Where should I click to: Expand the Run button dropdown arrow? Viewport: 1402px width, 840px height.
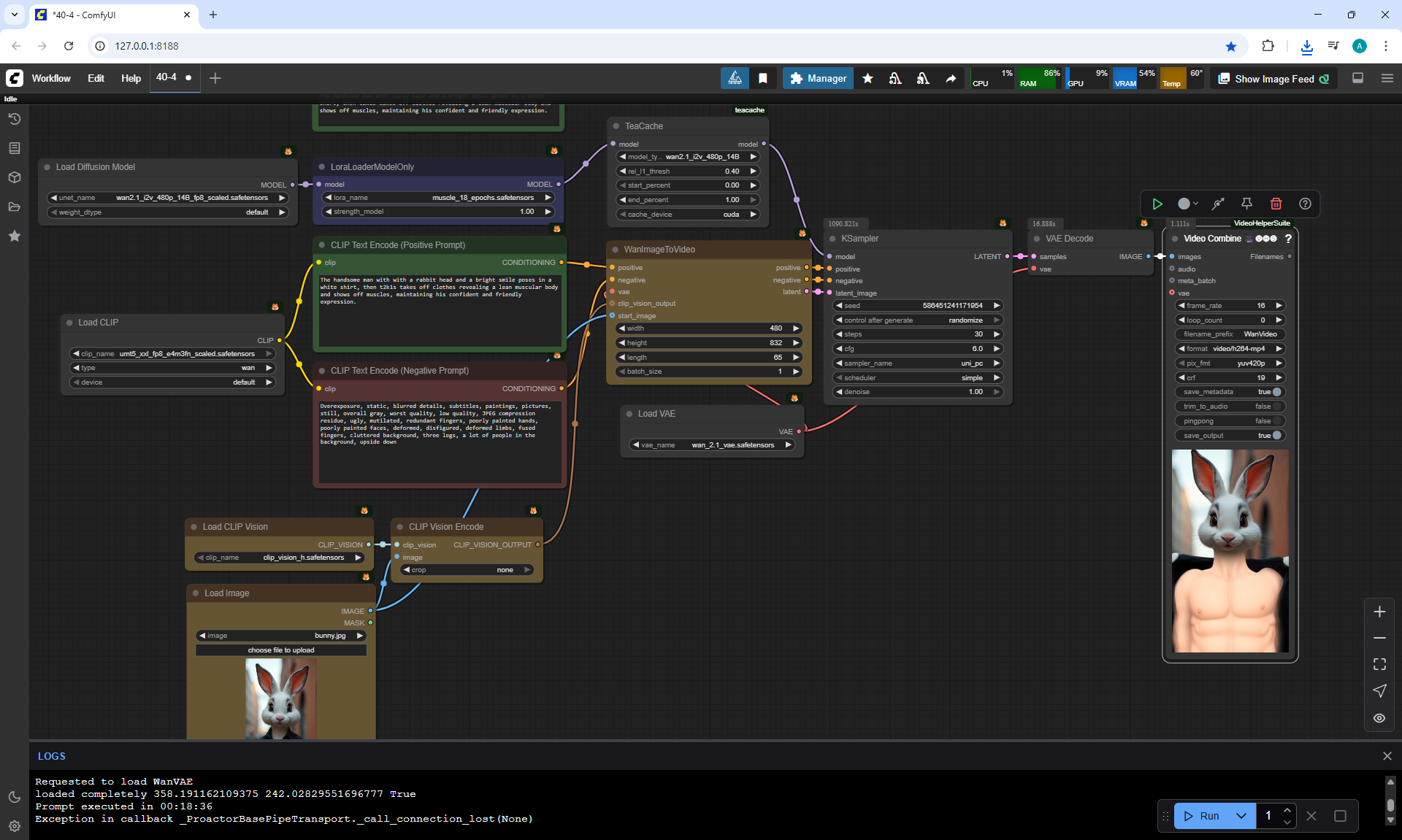[x=1241, y=816]
